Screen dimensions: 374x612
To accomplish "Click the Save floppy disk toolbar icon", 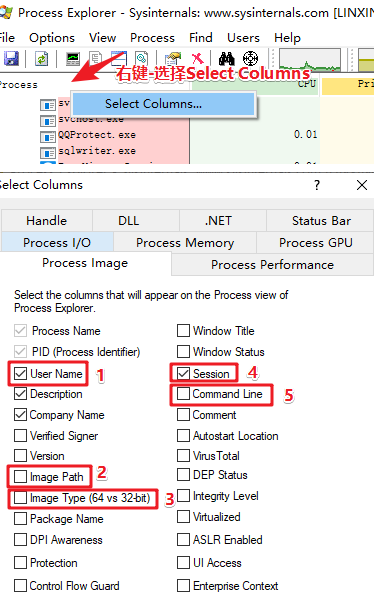I will point(11,59).
